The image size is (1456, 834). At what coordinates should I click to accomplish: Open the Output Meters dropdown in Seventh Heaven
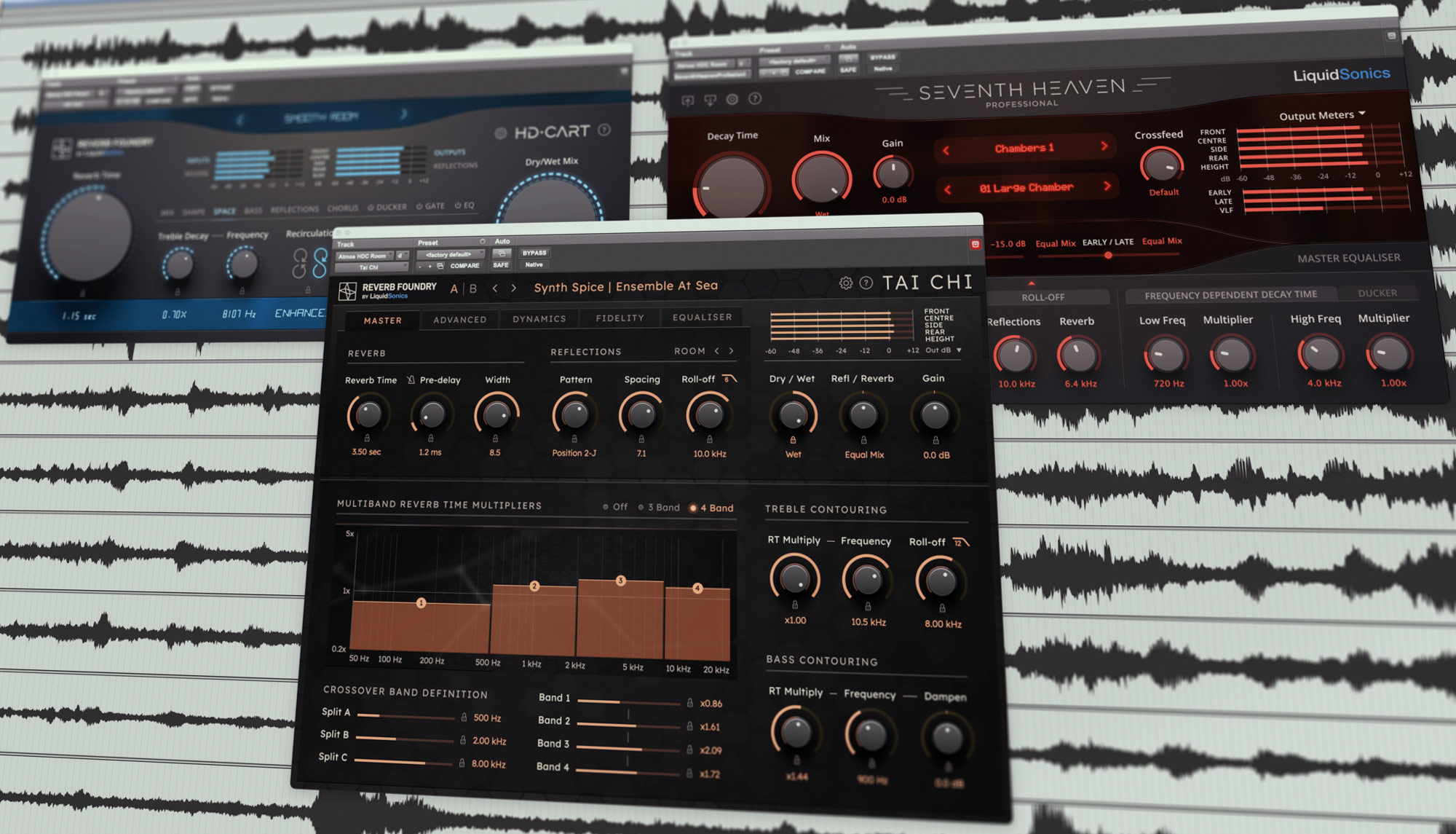[x=1322, y=115]
